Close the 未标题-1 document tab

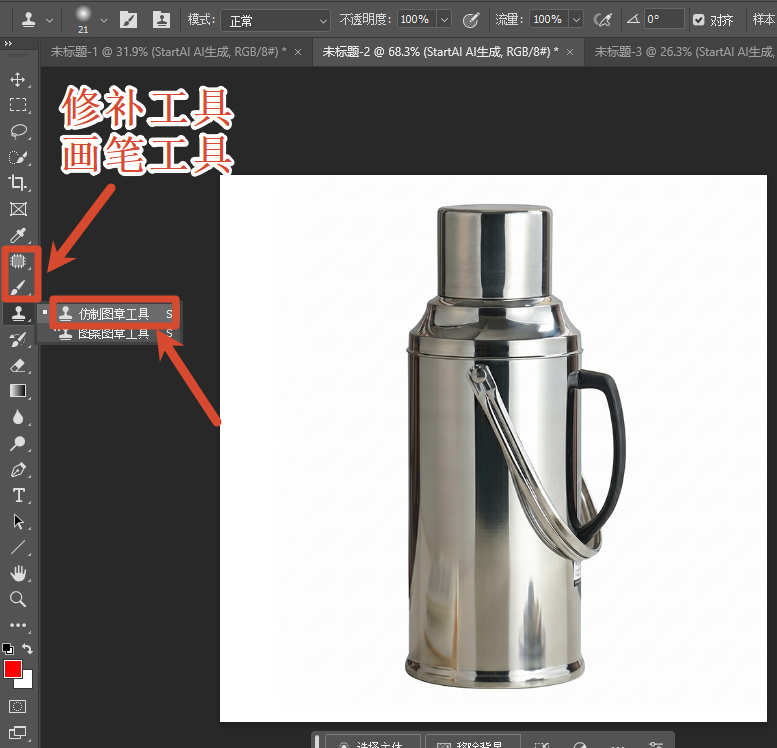tap(298, 52)
